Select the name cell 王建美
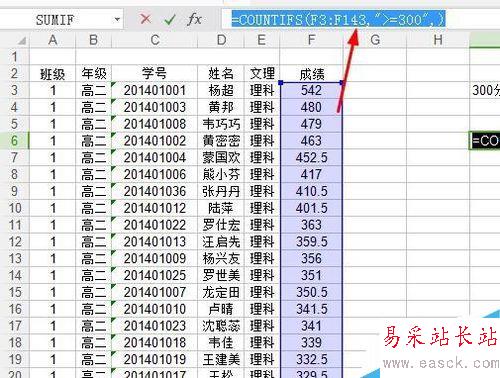500x378 pixels. pos(221,359)
